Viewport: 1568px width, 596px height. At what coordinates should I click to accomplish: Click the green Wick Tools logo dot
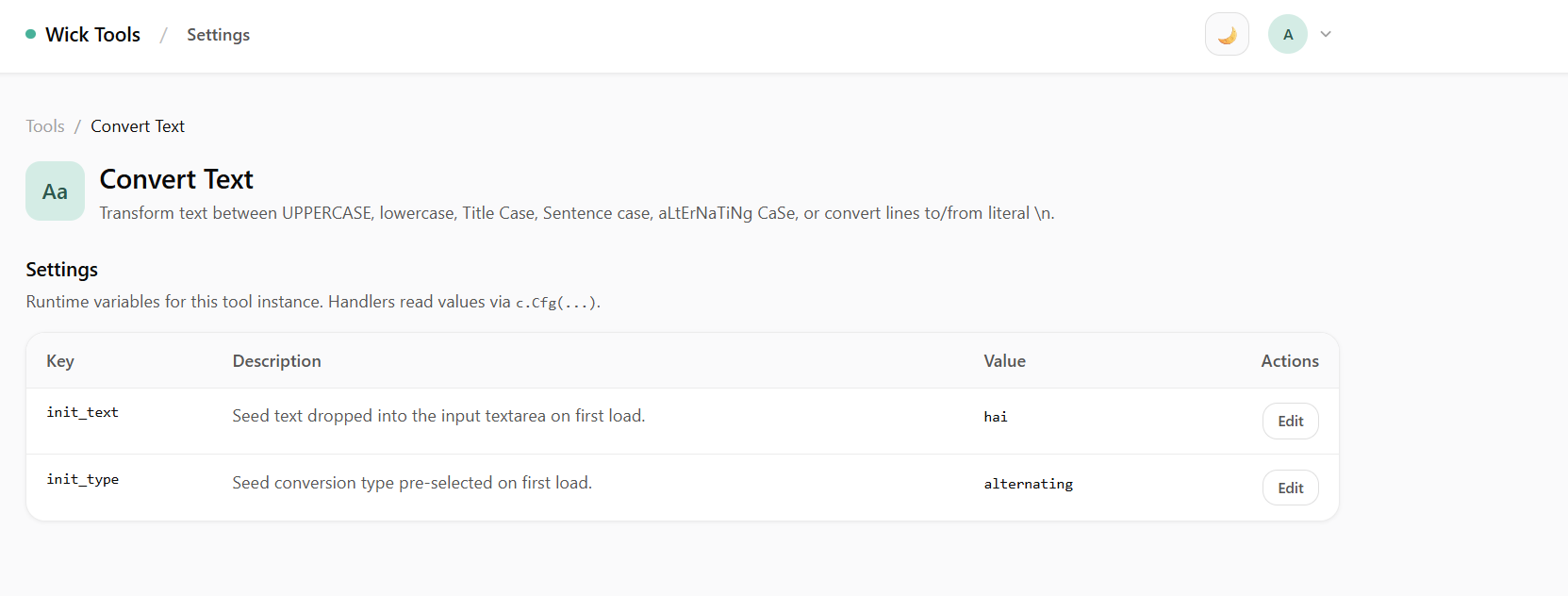point(31,34)
